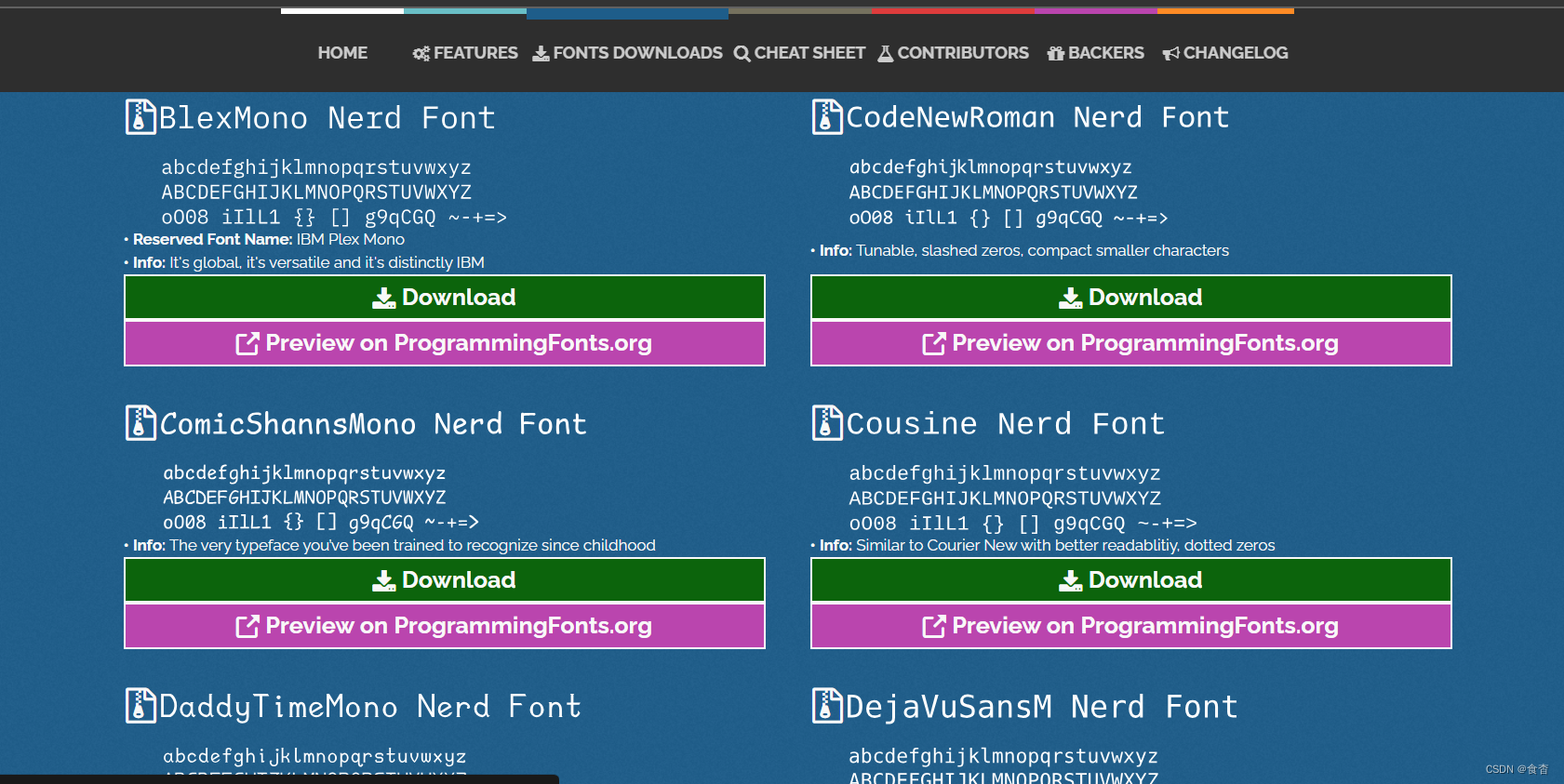1564x784 pixels.
Task: Open the CHEAT SHEET page
Action: click(799, 53)
